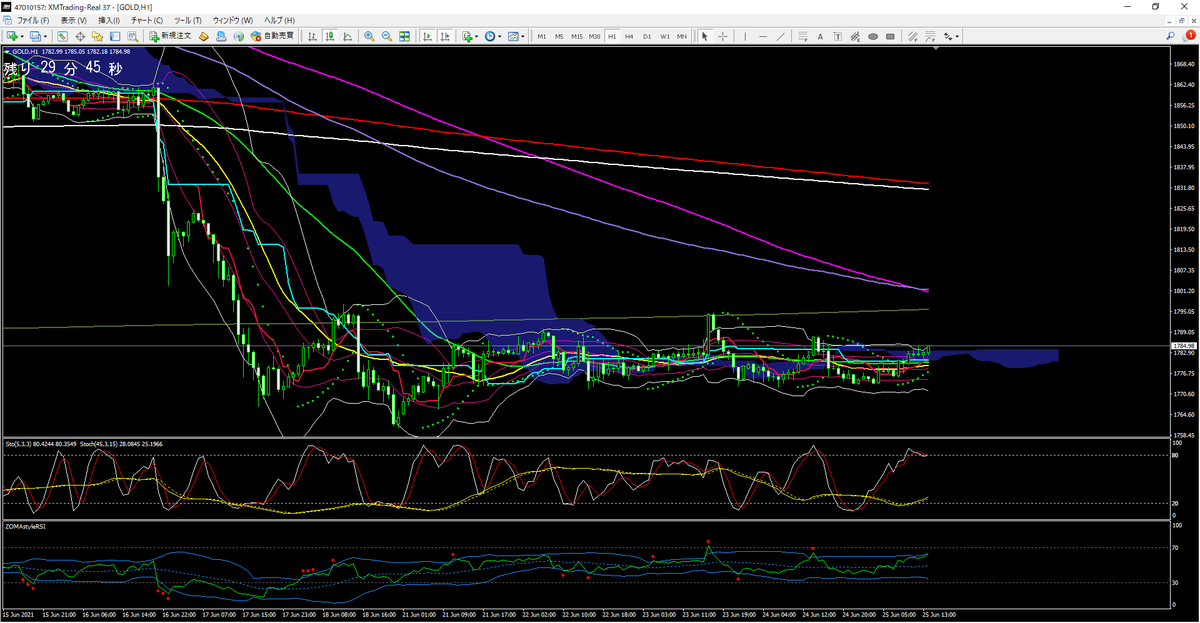Switch chart to candlestick mode
Image resolution: width=1200 pixels, height=623 pixels.
[x=329, y=36]
